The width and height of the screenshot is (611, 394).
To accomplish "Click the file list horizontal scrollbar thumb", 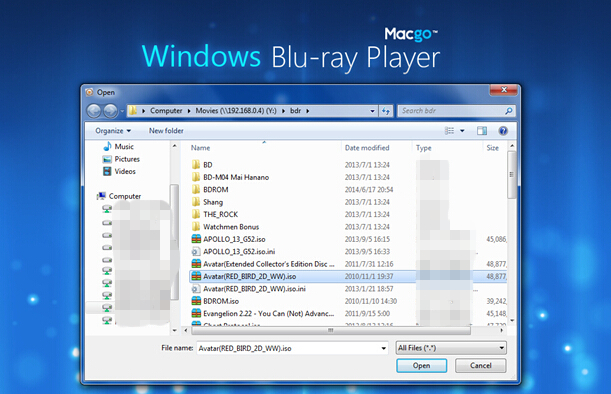I will (330, 330).
